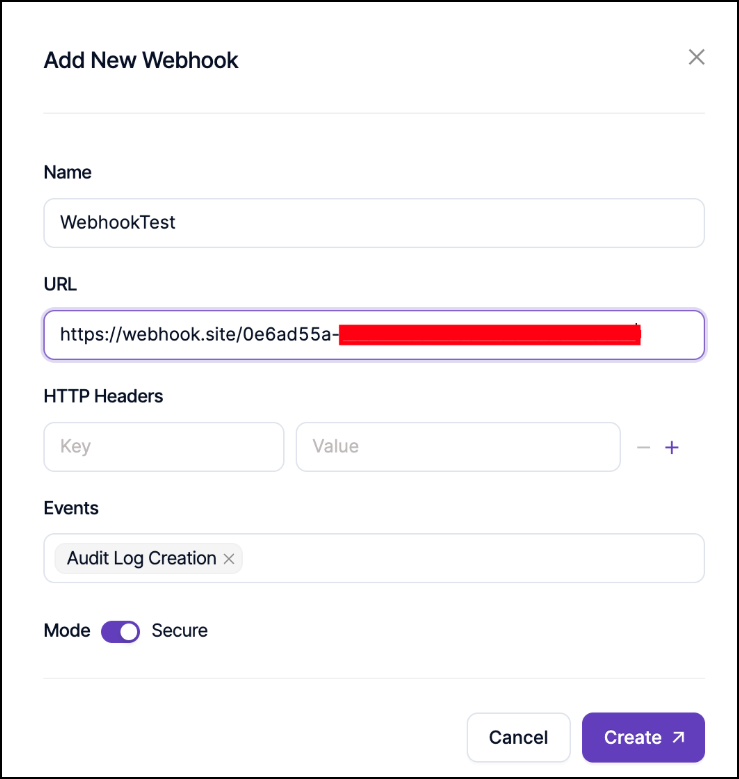The image size is (739, 779).
Task: Click the Name field label
Action: point(67,172)
